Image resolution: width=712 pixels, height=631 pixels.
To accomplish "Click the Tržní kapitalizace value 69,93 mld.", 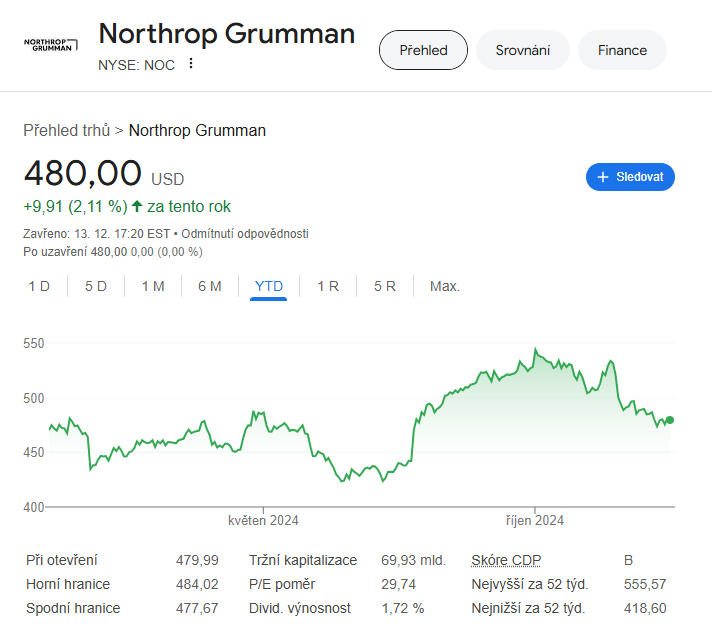I will coord(413,560).
